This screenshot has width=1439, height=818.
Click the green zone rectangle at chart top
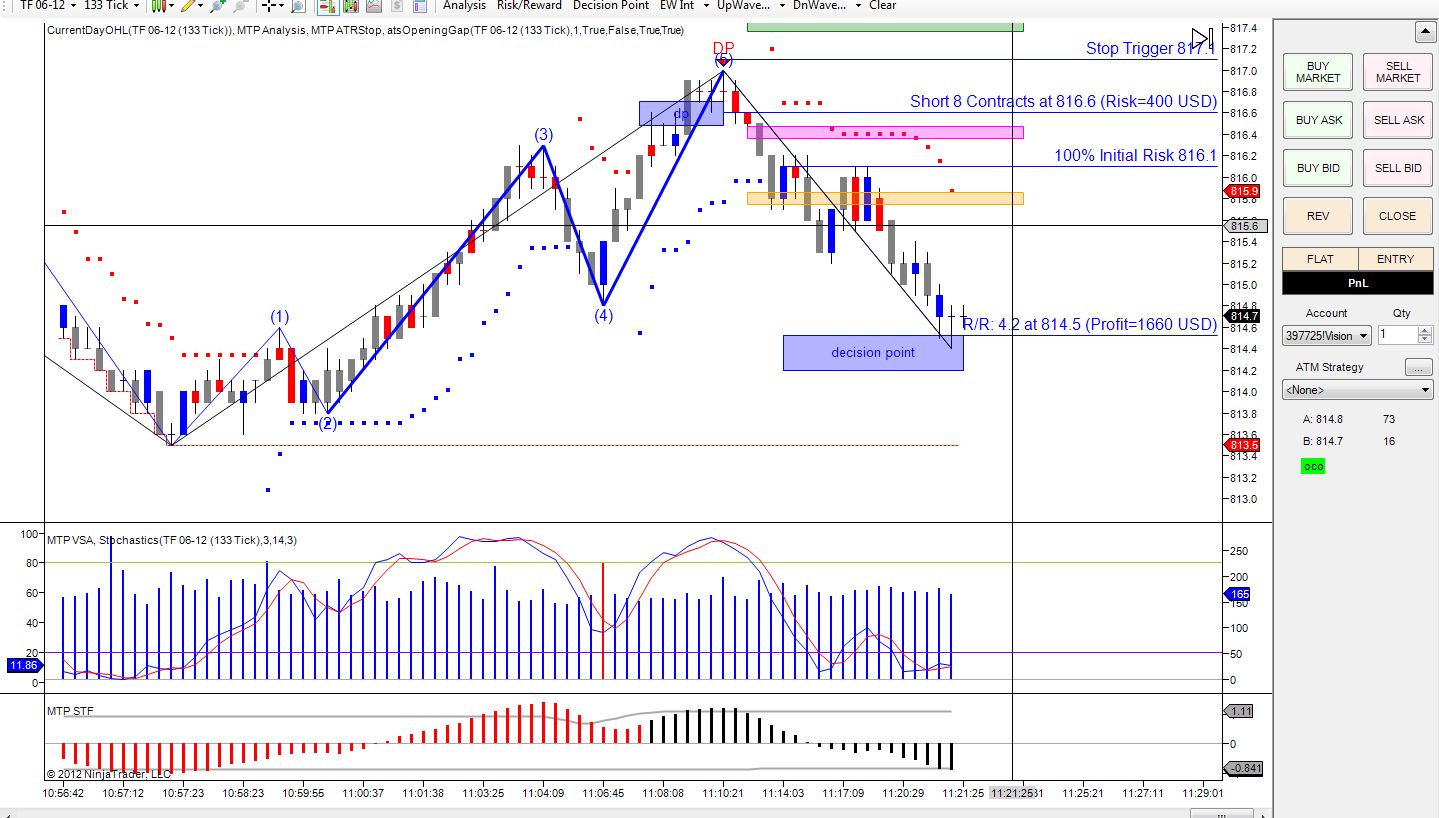click(885, 25)
